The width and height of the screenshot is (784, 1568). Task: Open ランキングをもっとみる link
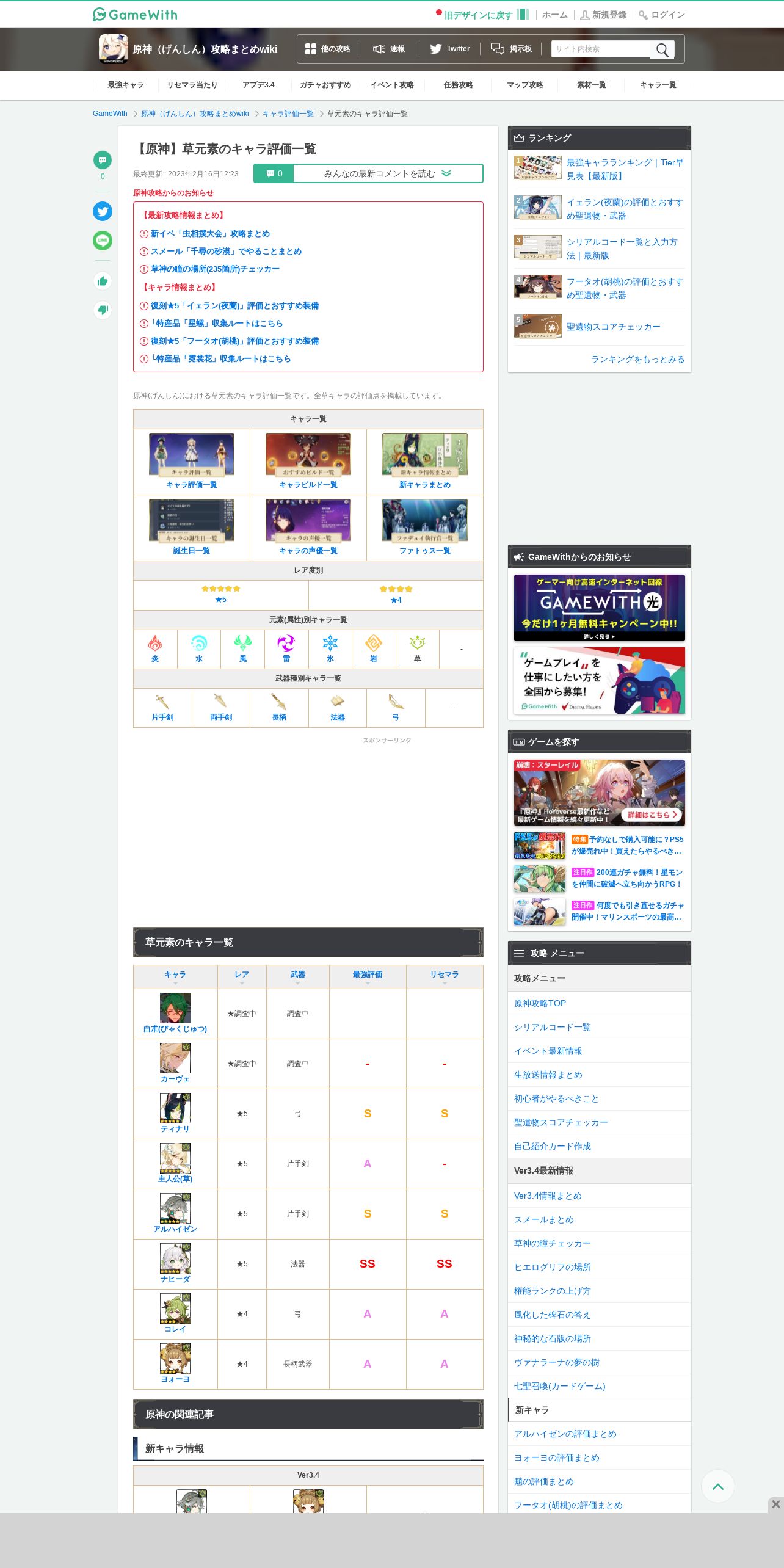click(637, 359)
